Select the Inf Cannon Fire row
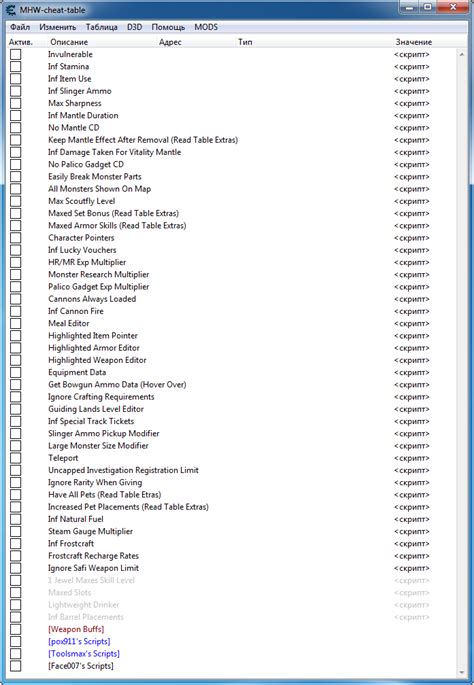 click(76, 311)
